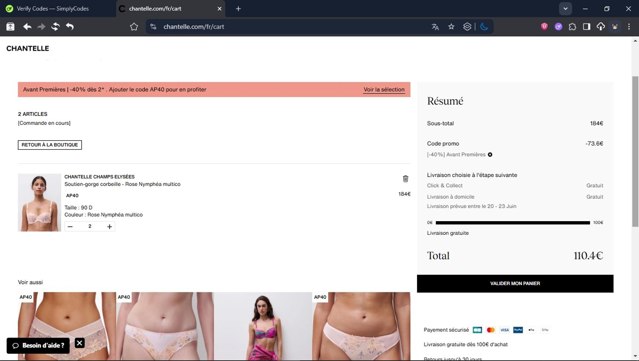Open the layered extension icon in address bar
This screenshot has height=361, width=639.
pyautogui.click(x=467, y=26)
